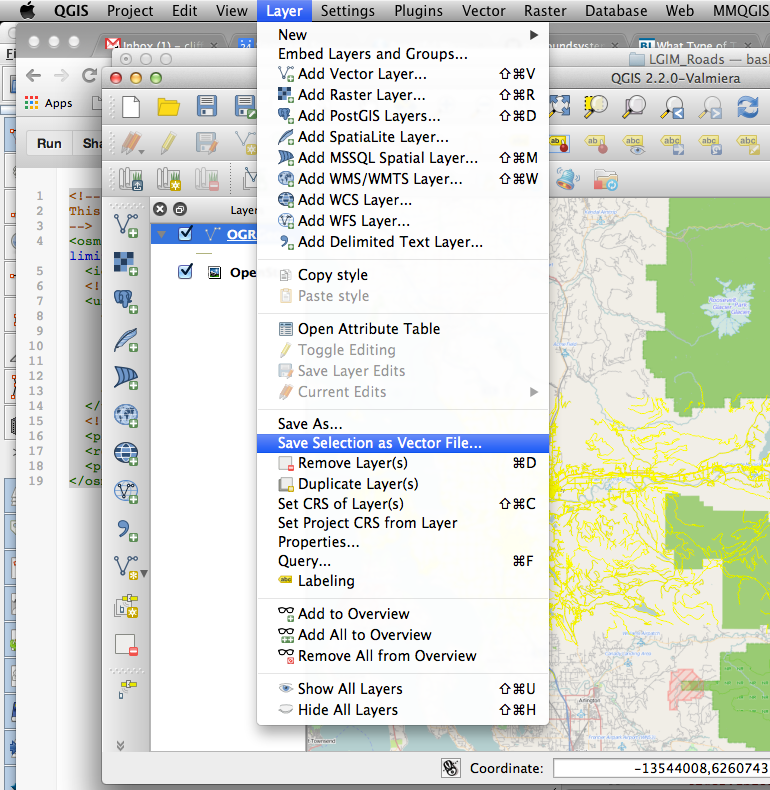The image size is (770, 790).
Task: Choose Save Selection as Vector File
Action: pos(403,443)
